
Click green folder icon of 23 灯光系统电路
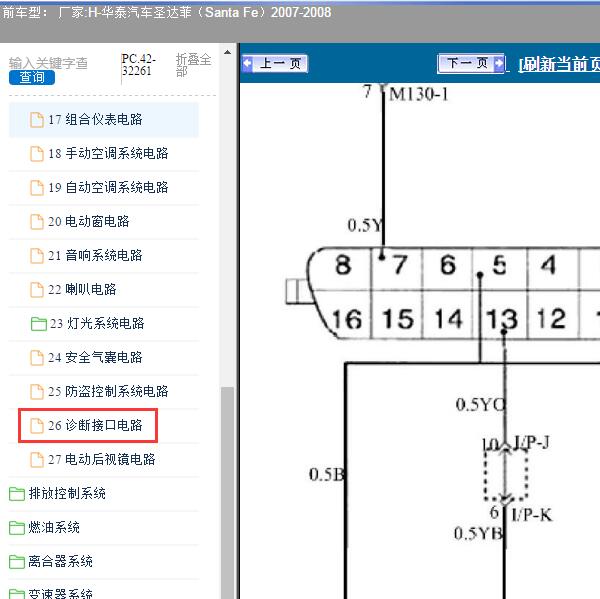coord(39,324)
